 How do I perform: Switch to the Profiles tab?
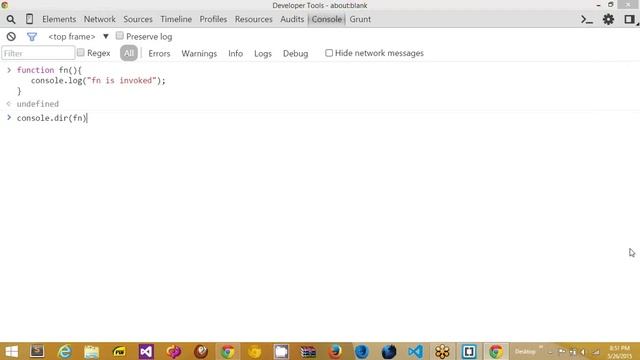(213, 19)
